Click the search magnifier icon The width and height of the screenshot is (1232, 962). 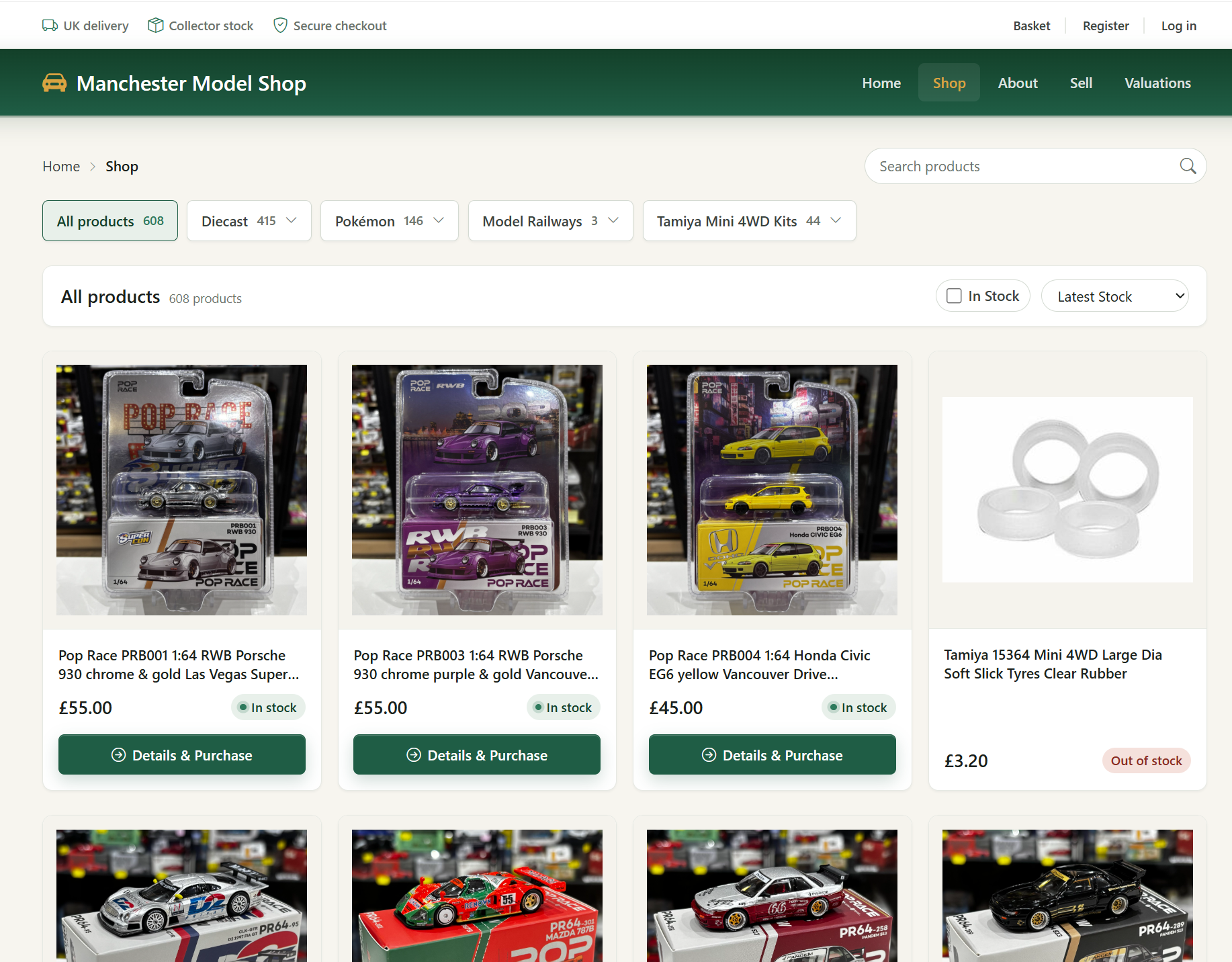[x=1188, y=166]
